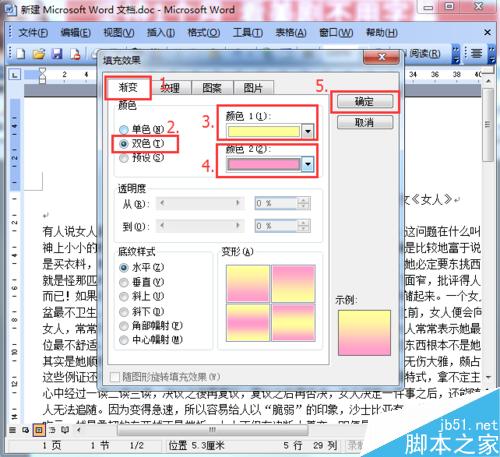Open the 格式(O) menu

[x=204, y=33]
